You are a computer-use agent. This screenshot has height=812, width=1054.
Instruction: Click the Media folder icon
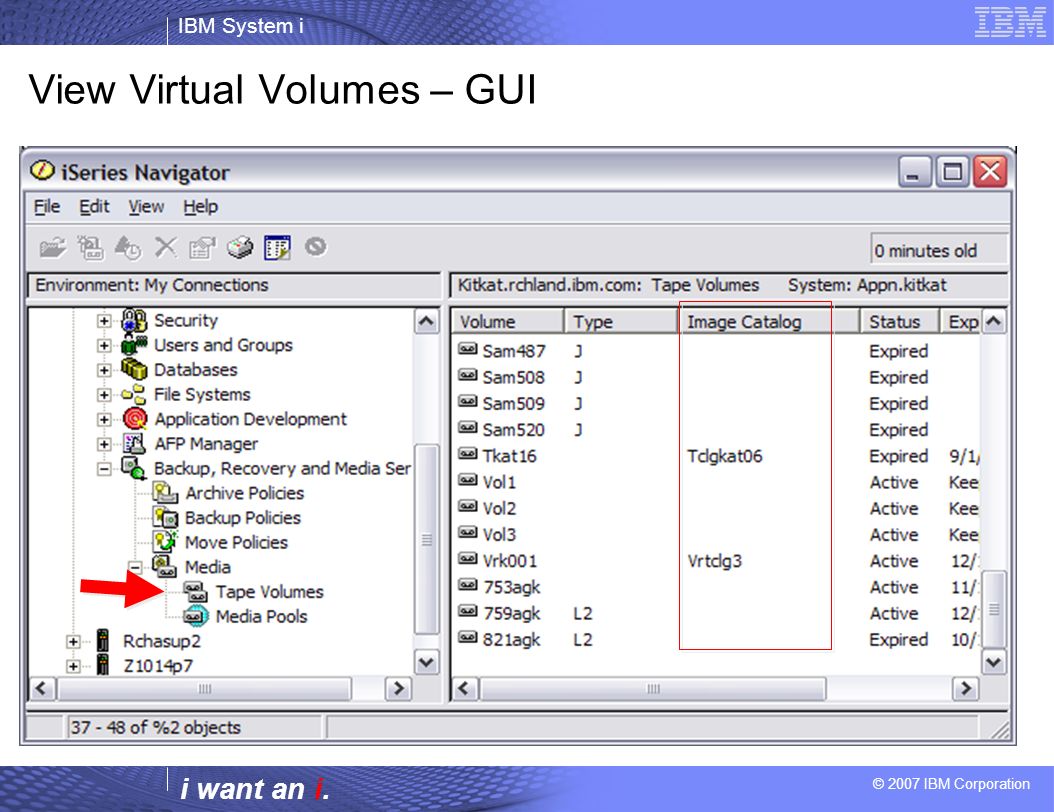click(x=165, y=567)
